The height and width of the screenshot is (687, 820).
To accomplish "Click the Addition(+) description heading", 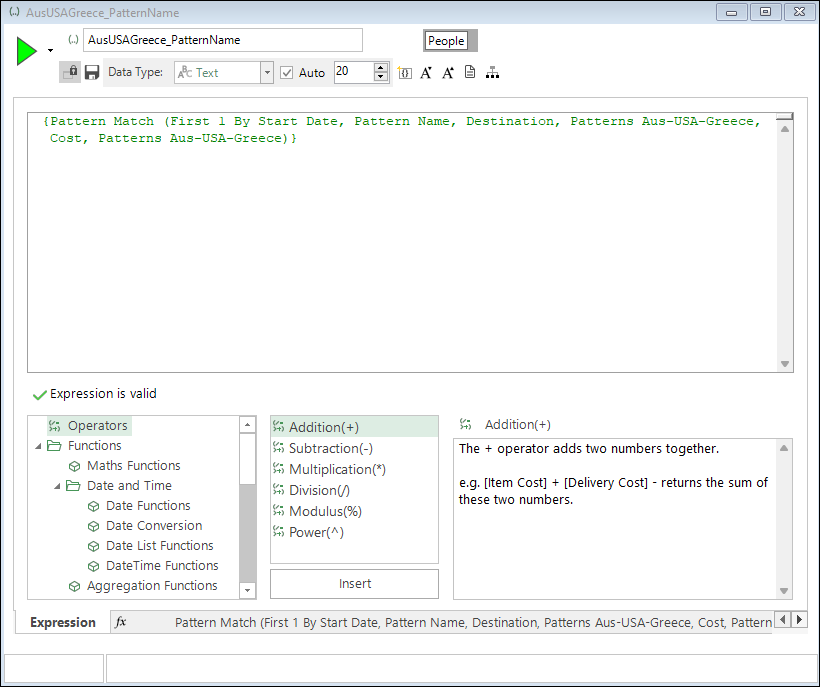I will point(517,425).
